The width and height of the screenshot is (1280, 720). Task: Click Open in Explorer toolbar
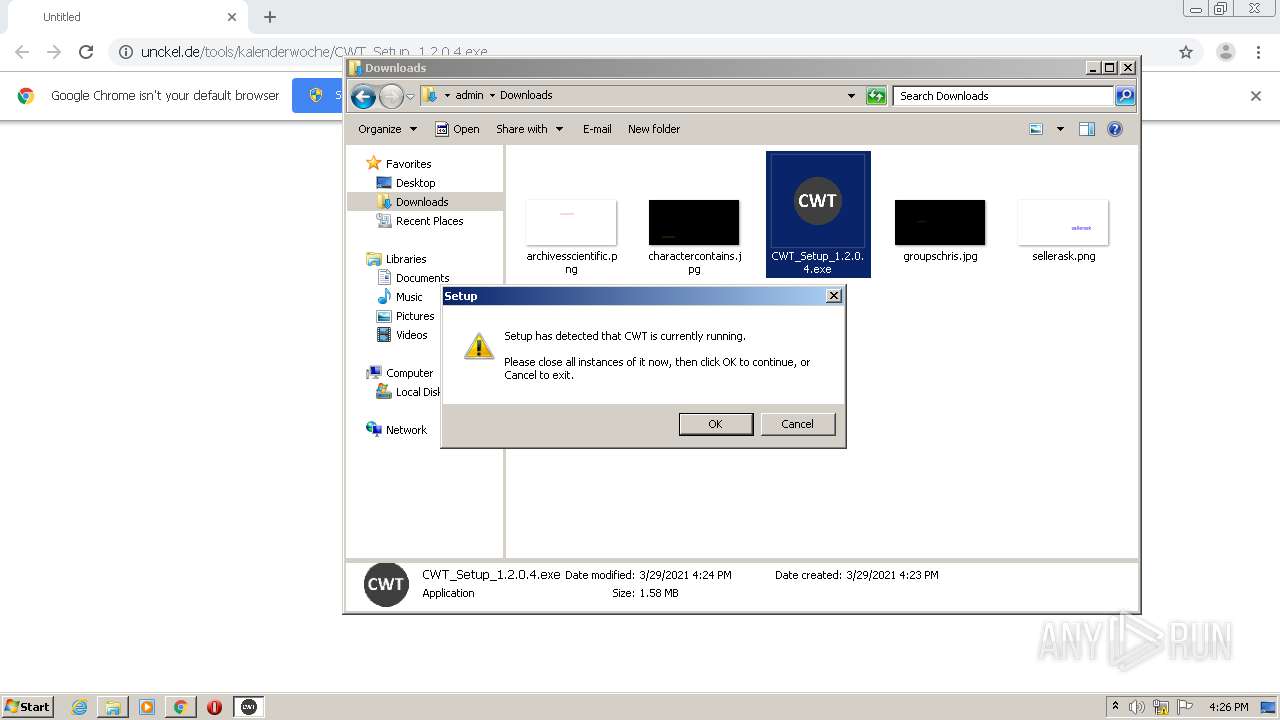457,129
